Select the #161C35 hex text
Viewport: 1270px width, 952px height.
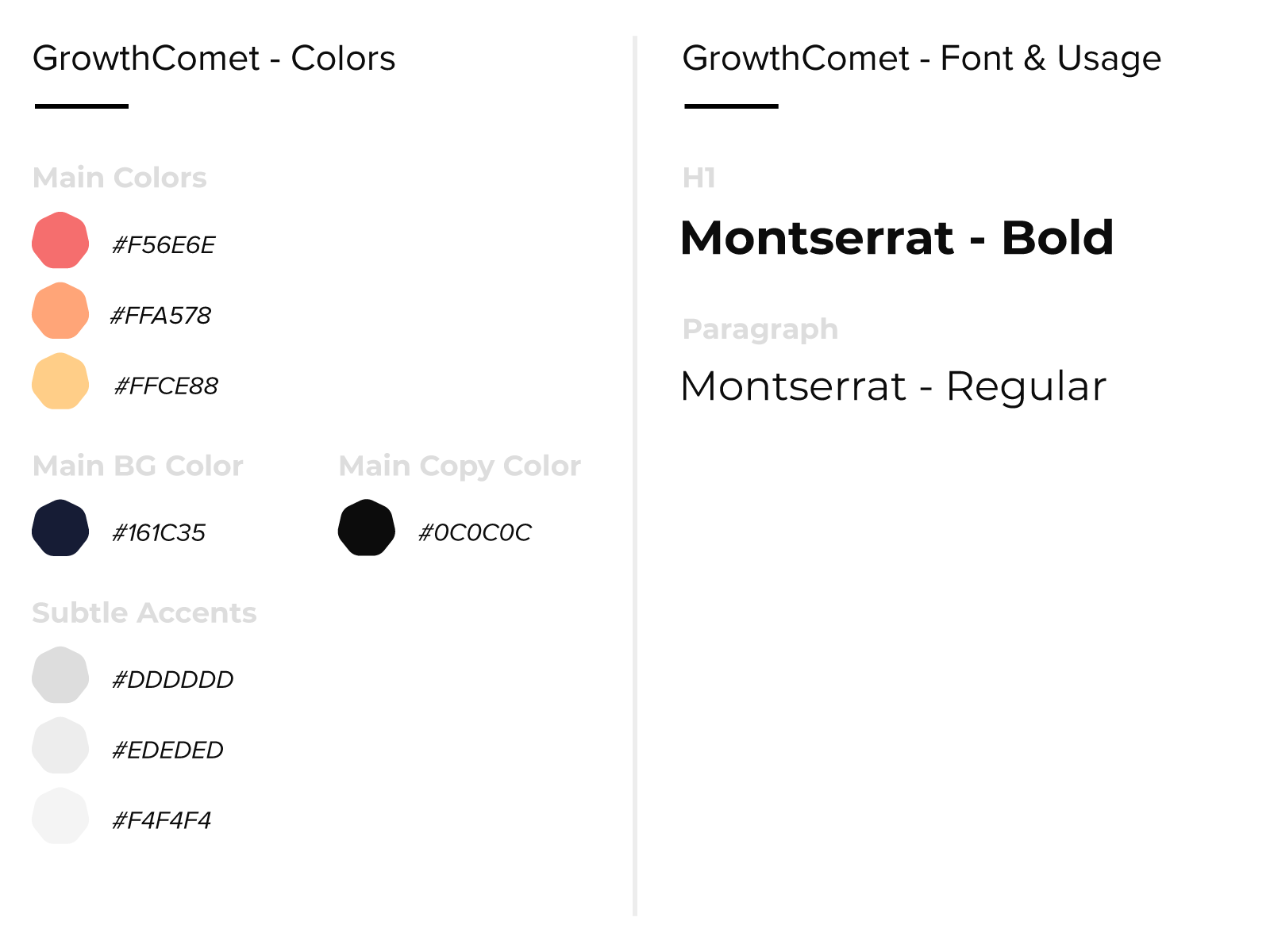coord(159,533)
